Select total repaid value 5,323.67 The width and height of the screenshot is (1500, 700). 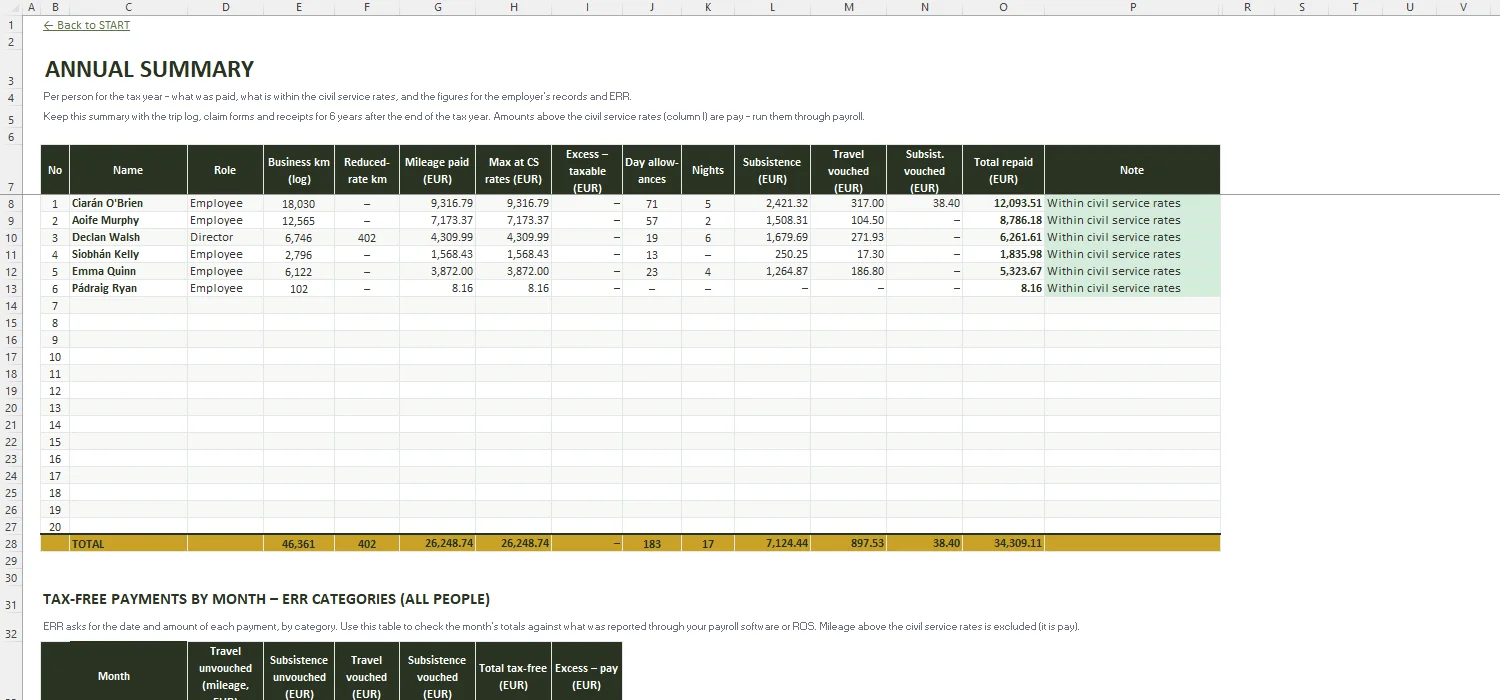pyautogui.click(x=1003, y=271)
